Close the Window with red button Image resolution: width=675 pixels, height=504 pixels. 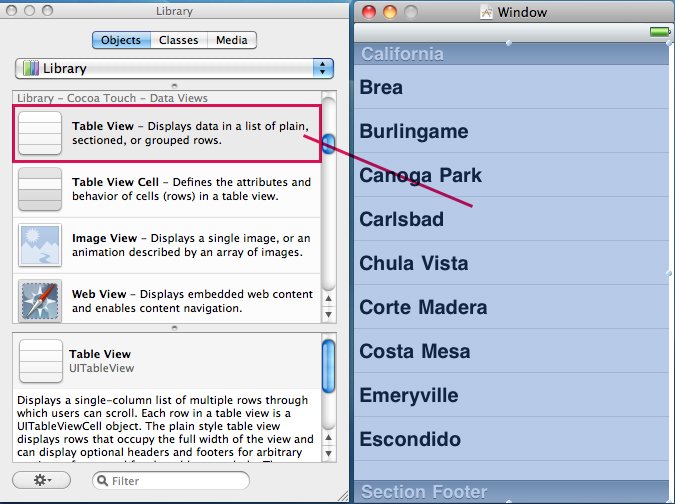tap(369, 12)
